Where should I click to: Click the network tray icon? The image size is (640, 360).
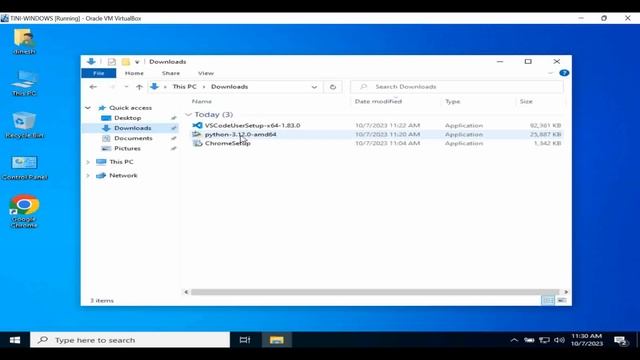click(x=544, y=340)
